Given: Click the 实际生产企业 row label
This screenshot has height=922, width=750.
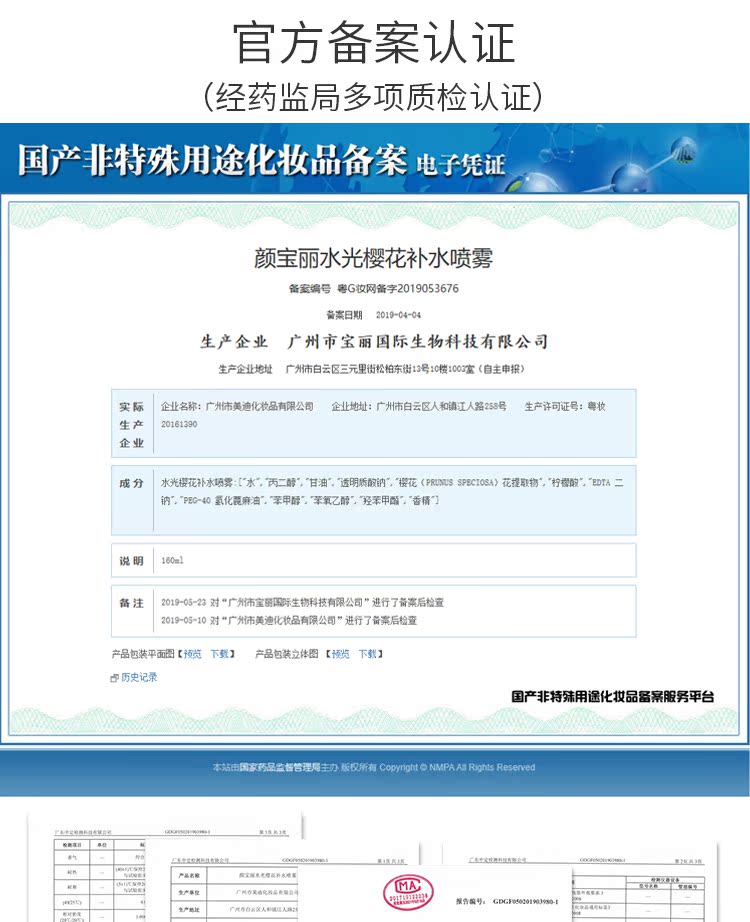Looking at the screenshot, I should coord(132,425).
